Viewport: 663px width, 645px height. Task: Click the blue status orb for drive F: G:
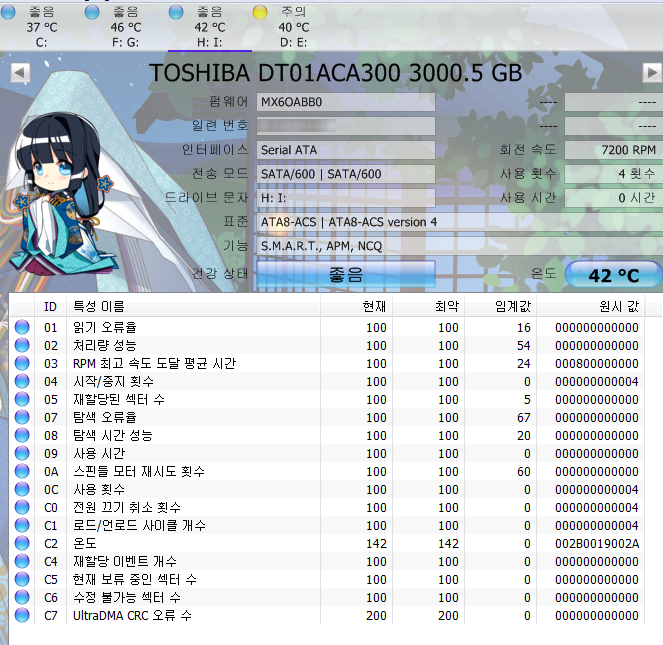click(92, 12)
